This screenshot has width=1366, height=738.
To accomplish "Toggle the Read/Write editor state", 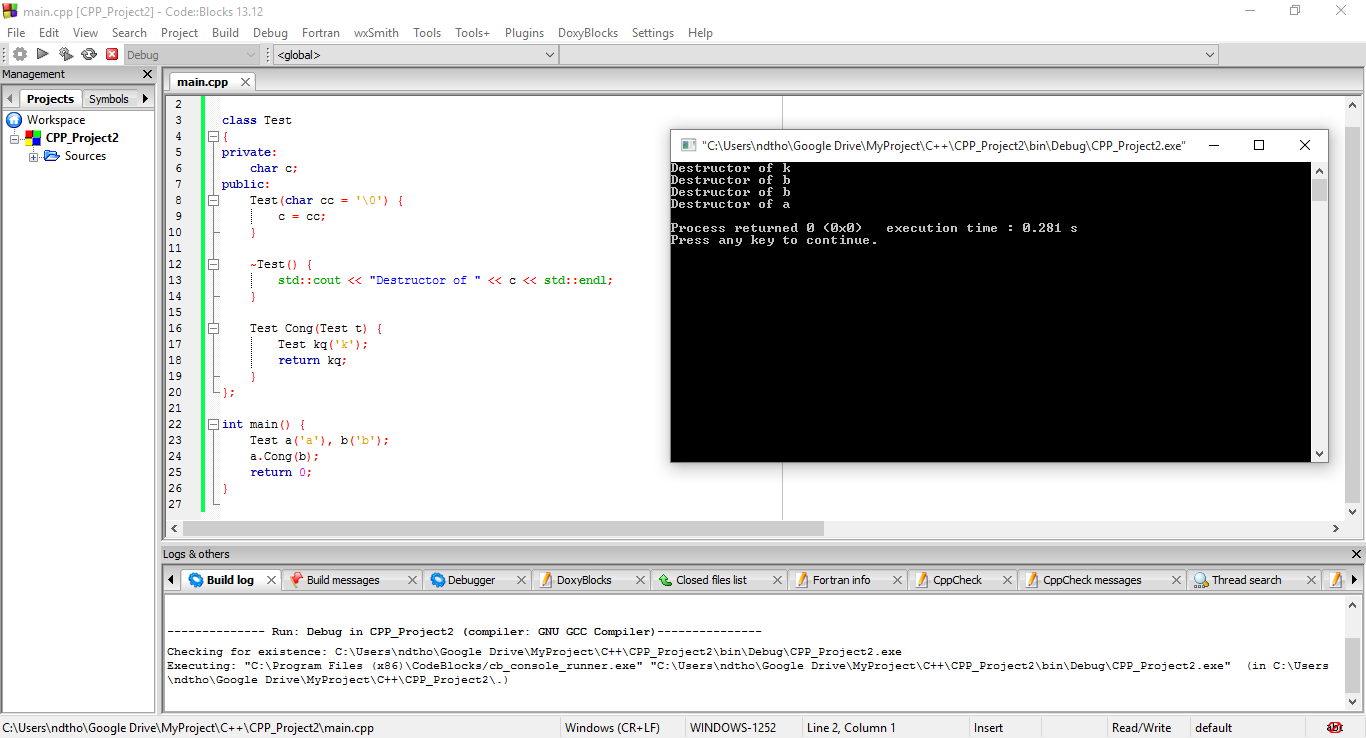I will (x=1141, y=727).
